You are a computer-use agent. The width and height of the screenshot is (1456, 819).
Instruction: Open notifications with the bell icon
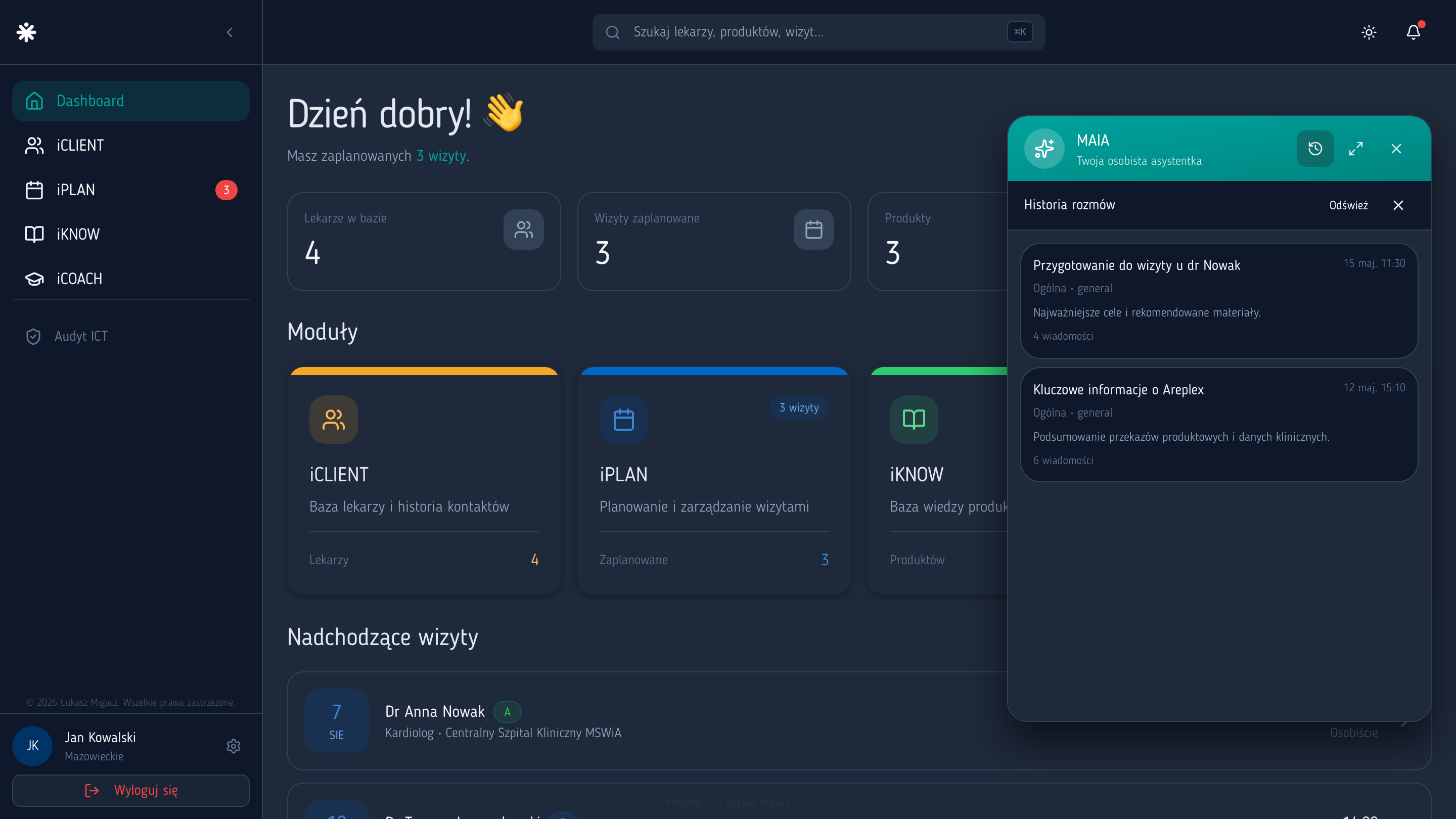[x=1413, y=32]
